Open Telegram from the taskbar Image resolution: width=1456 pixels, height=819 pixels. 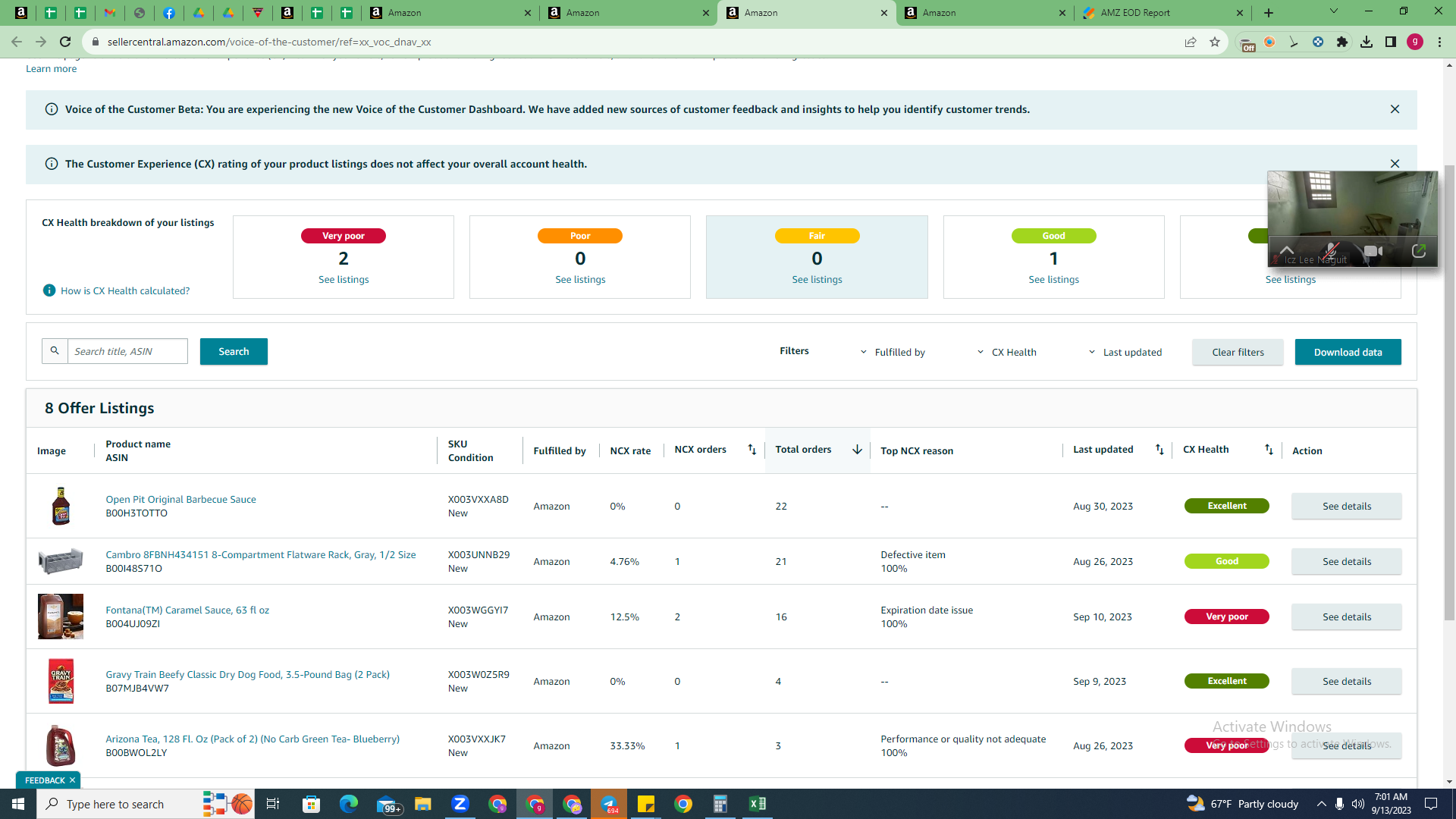[x=609, y=804]
